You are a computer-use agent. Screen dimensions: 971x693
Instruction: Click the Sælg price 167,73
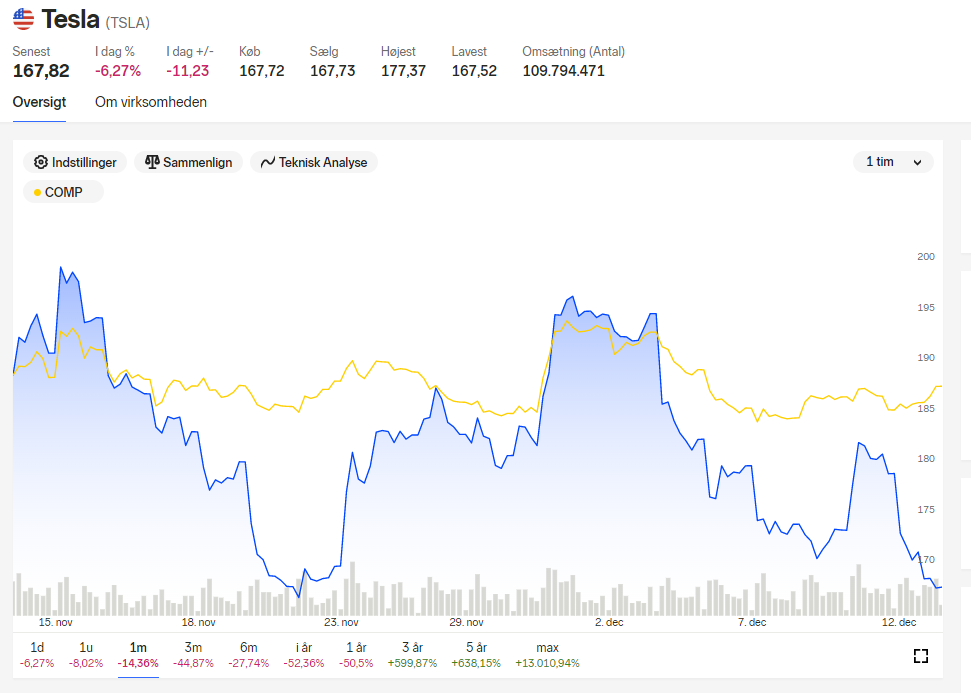pos(333,71)
